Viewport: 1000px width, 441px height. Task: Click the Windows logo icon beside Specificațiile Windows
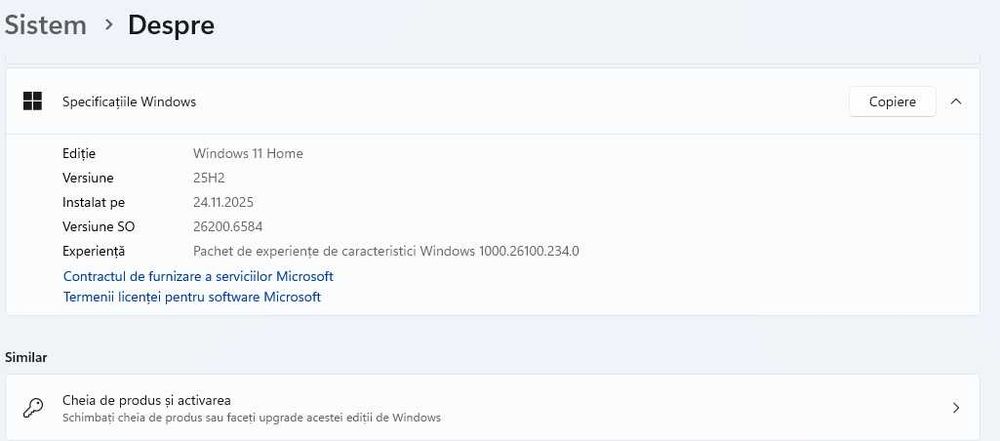coord(33,101)
